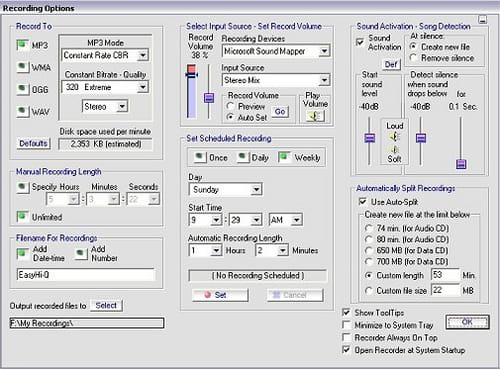Choose Weekly schedule option
The height and width of the screenshot is (369, 500).
tap(284, 157)
